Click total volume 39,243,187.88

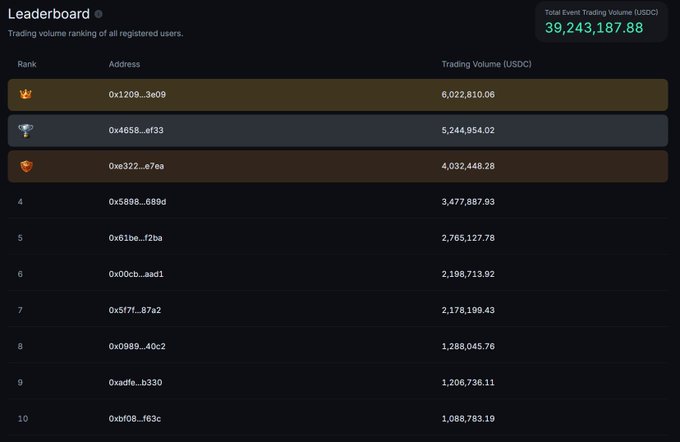click(594, 28)
